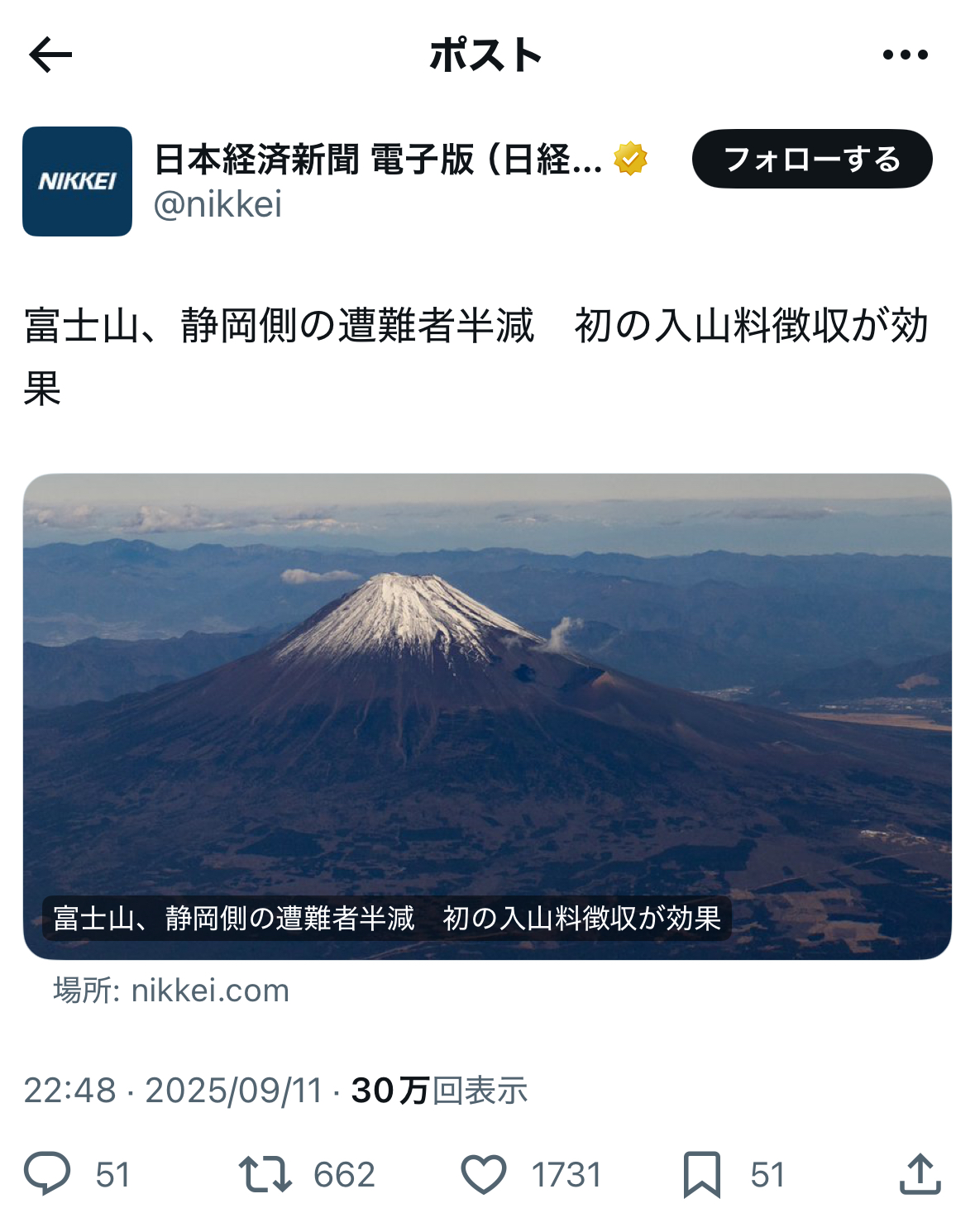975x1232 pixels.
Task: Follow account with フォローする button
Action: coord(812,159)
